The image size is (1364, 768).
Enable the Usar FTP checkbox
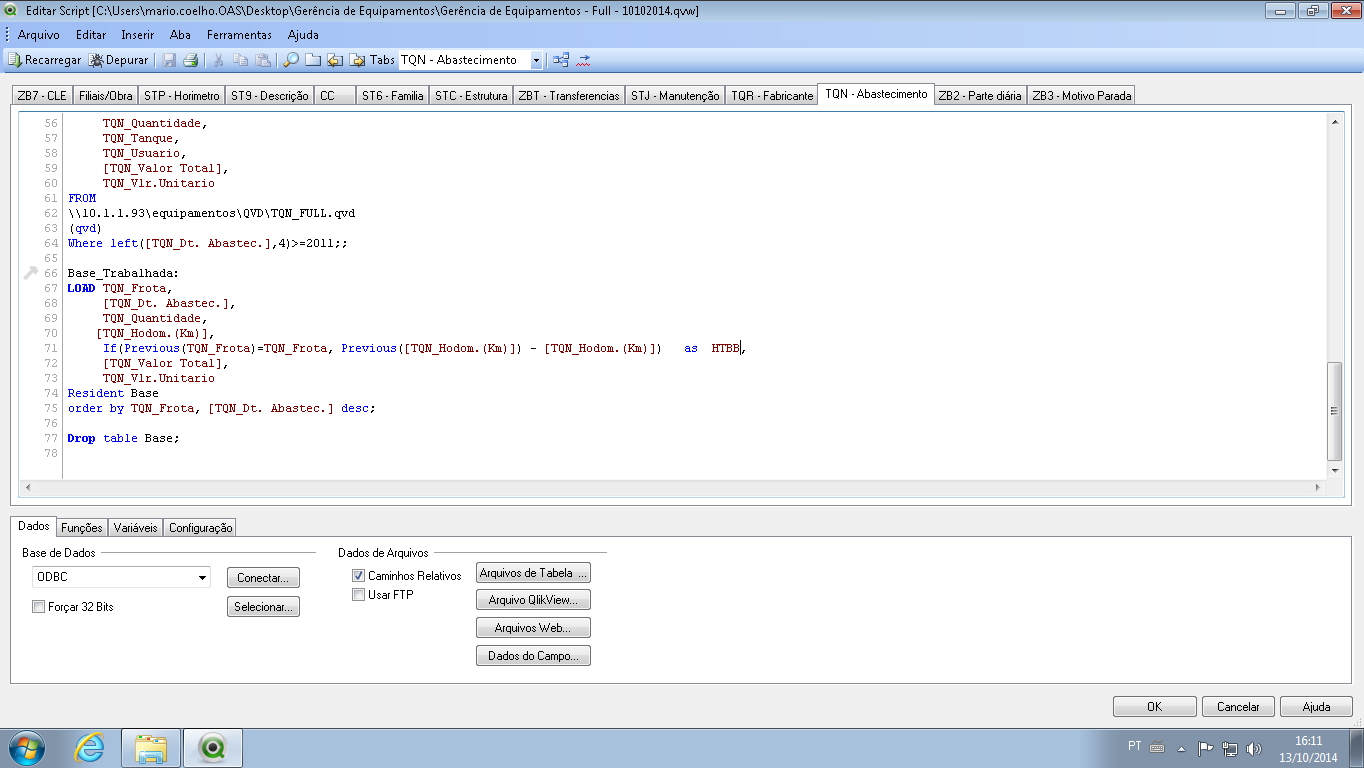pos(358,595)
